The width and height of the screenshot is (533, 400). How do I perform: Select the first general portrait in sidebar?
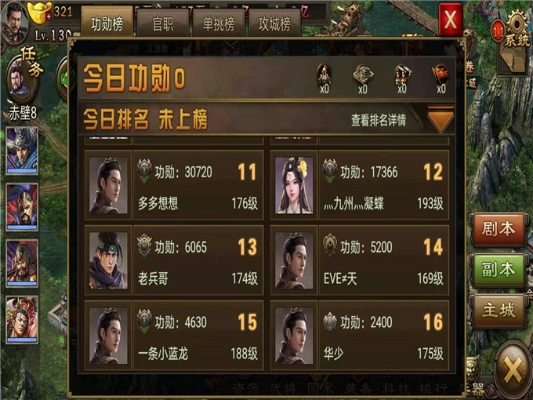tap(22, 151)
